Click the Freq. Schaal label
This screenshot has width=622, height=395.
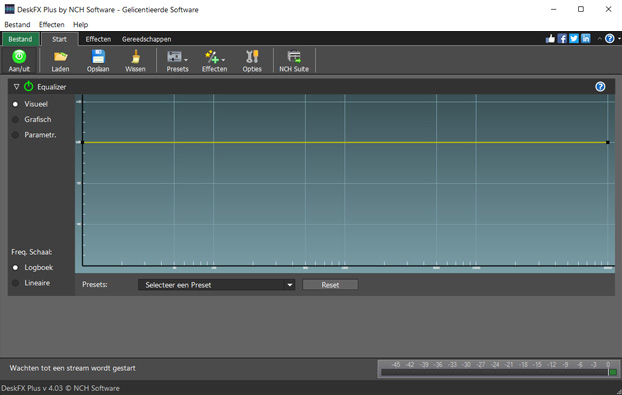[31, 252]
